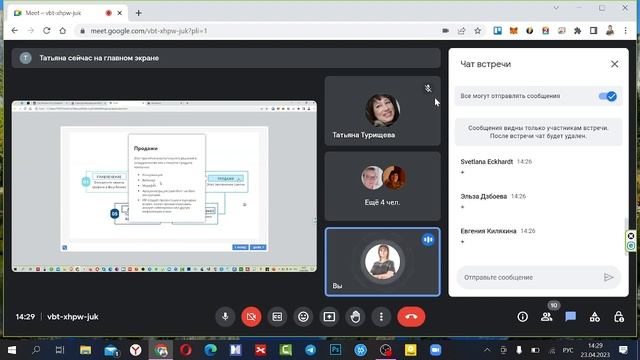Toggle 'Все могут отправлять сообщения' switch
The image size is (640, 360).
click(607, 96)
